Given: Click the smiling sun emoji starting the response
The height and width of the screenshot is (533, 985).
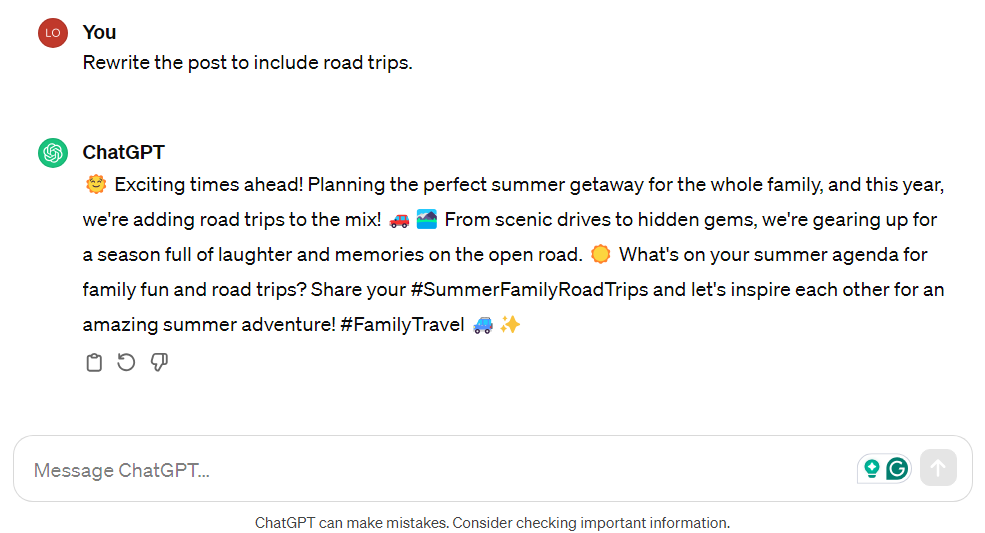Looking at the screenshot, I should [95, 185].
